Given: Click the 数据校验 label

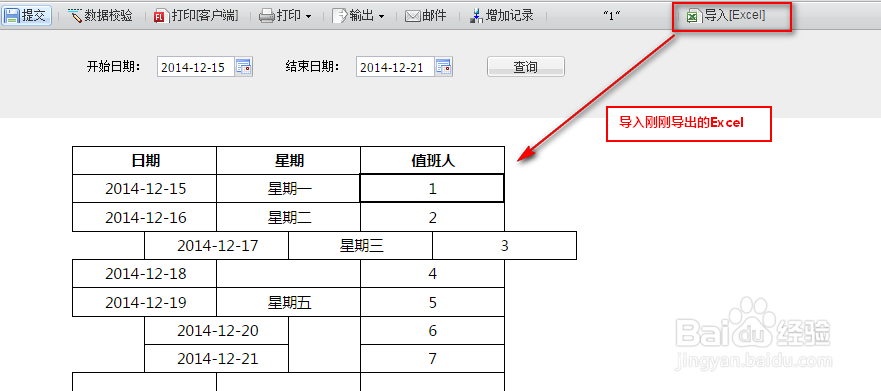Looking at the screenshot, I should click(108, 16).
